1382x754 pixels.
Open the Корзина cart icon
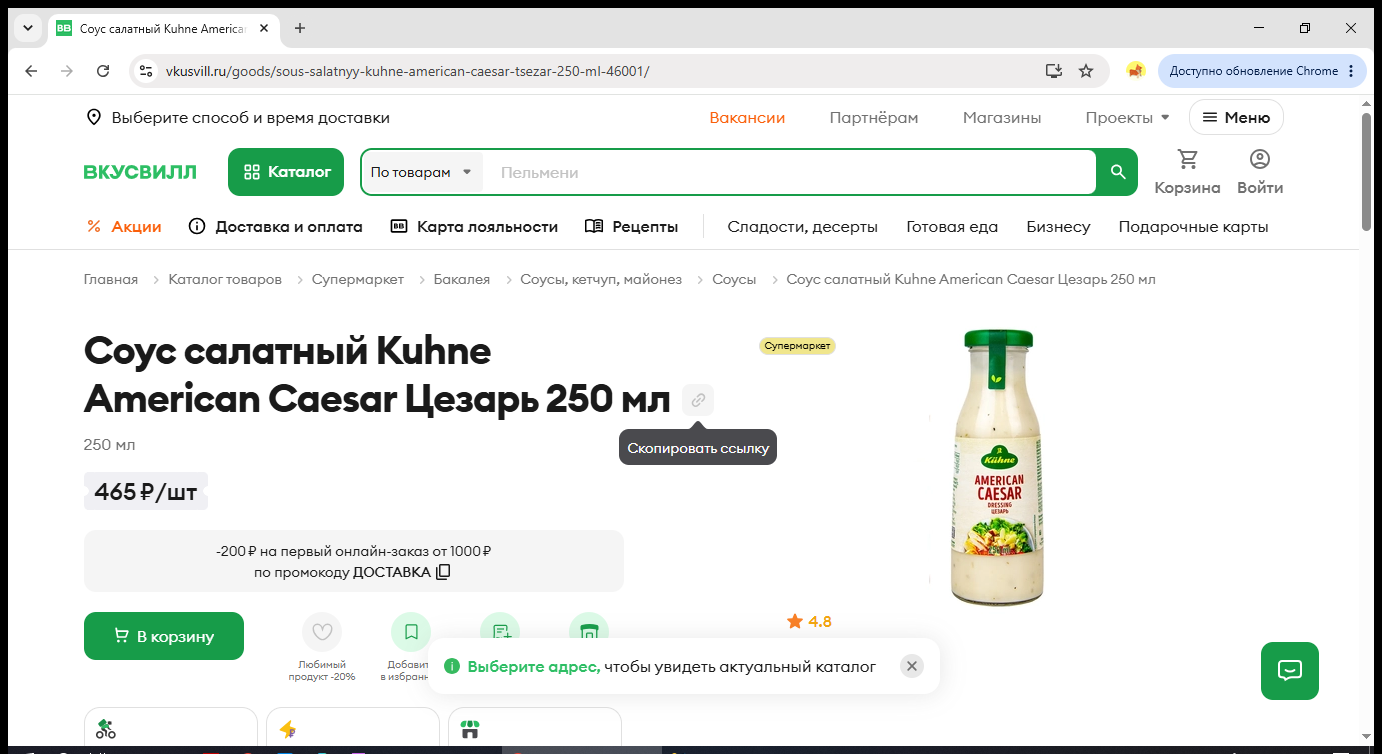pos(1187,172)
